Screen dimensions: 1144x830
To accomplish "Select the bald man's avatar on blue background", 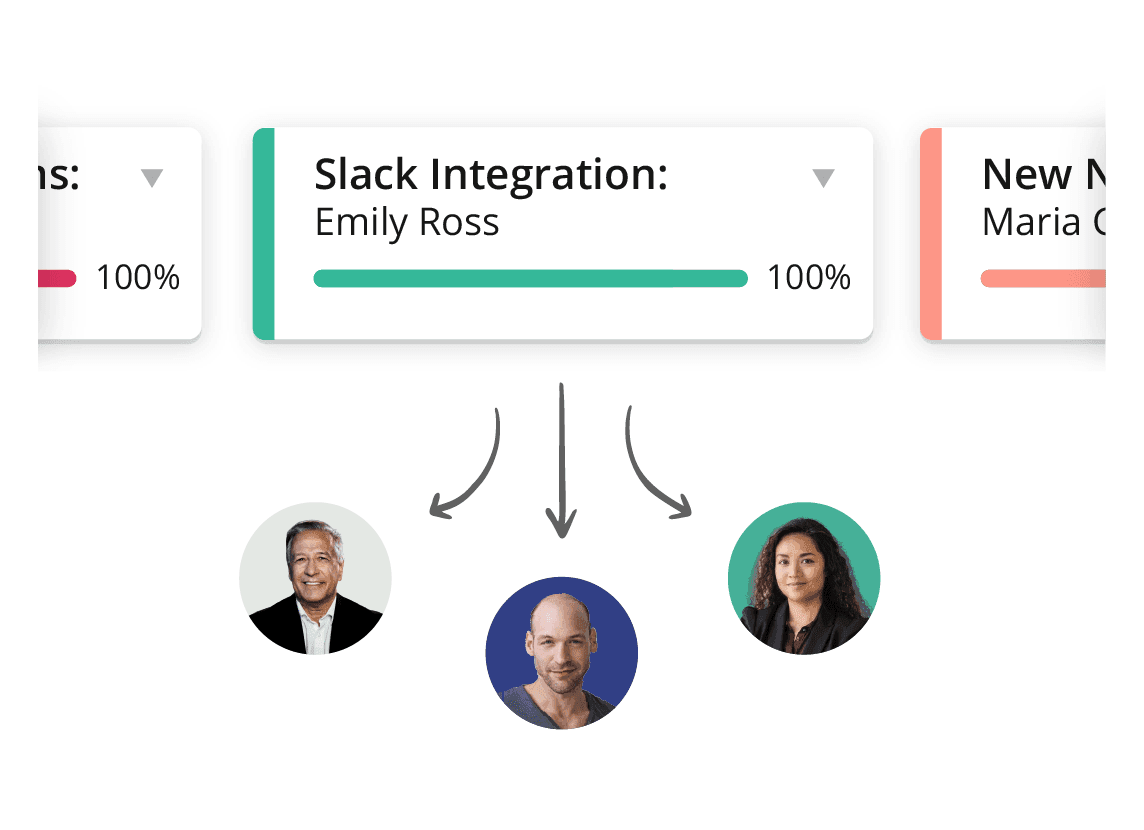I will coord(561,653).
